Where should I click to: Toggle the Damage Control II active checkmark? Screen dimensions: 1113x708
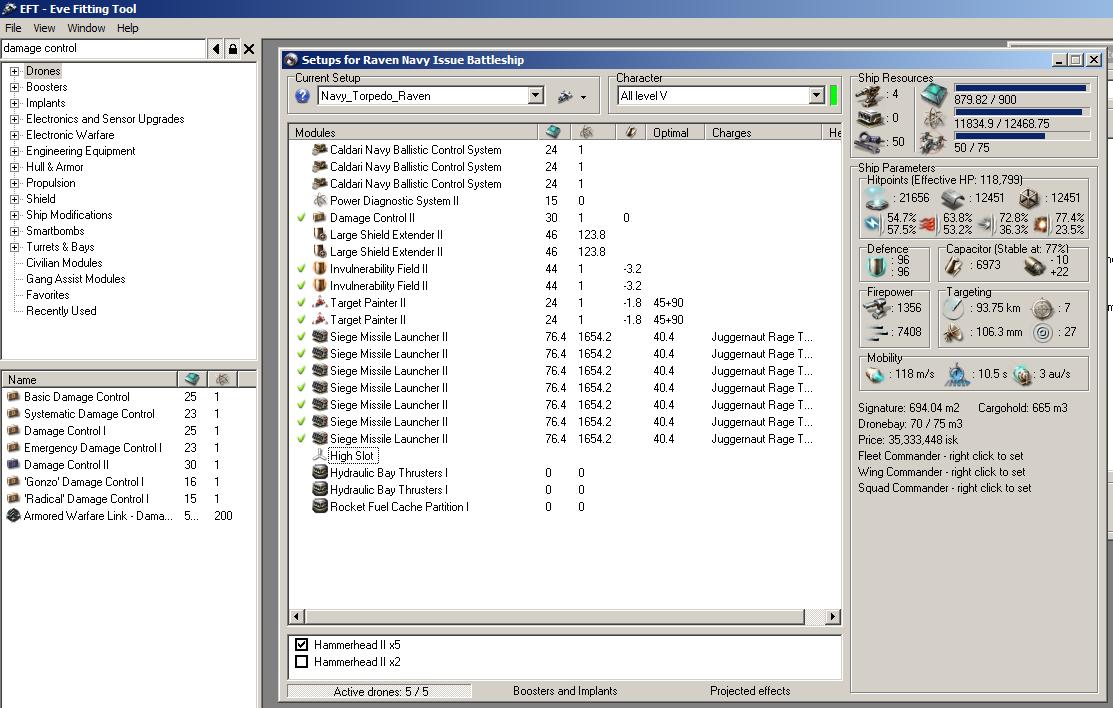pos(301,217)
